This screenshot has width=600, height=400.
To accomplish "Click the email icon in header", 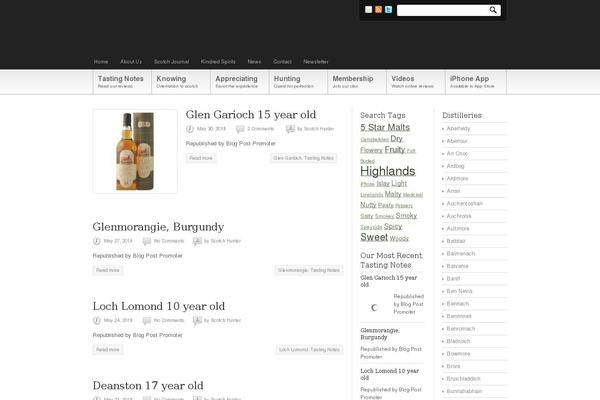I will [x=368, y=10].
